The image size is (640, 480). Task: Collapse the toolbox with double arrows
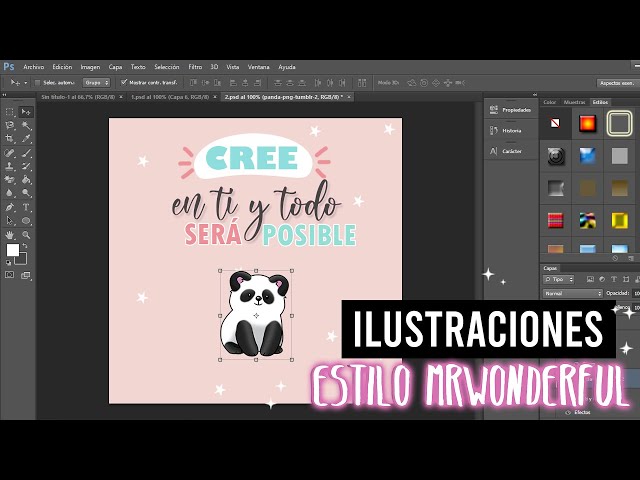tap(4, 95)
